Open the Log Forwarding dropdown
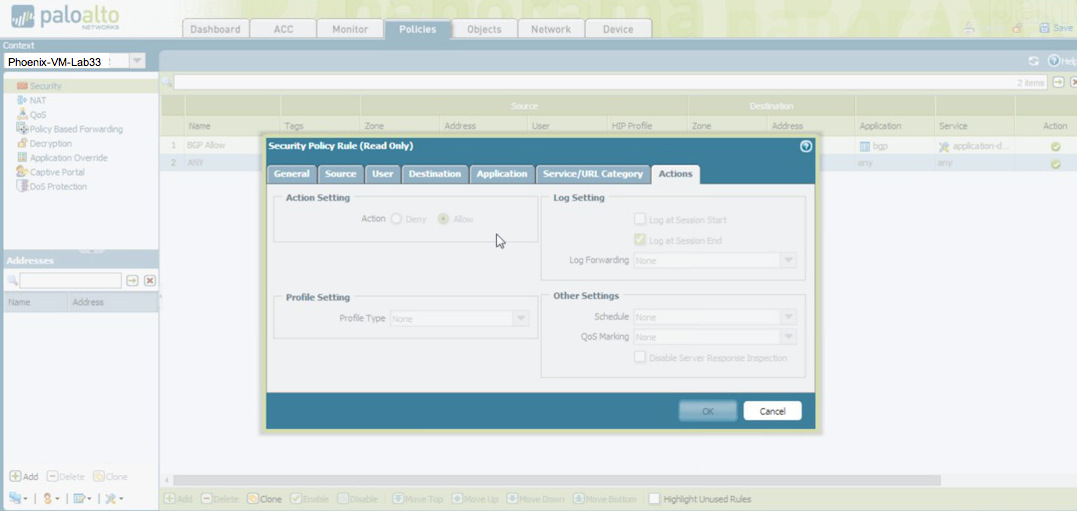1077x511 pixels. point(788,260)
